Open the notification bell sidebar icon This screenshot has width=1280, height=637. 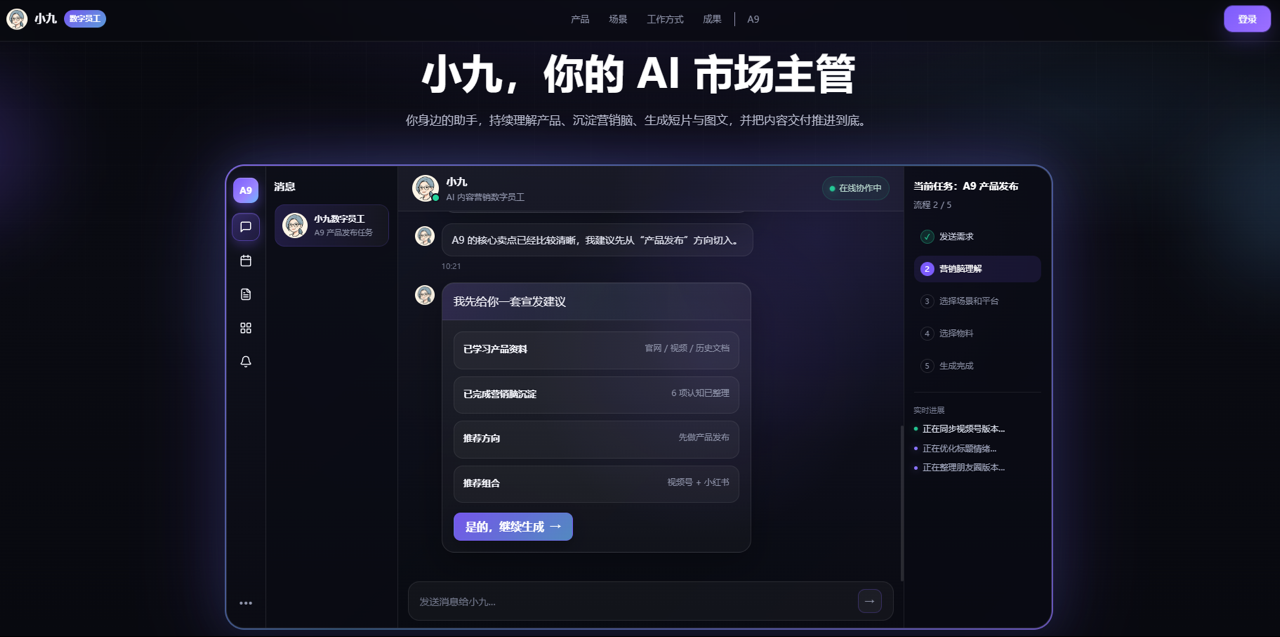point(246,362)
